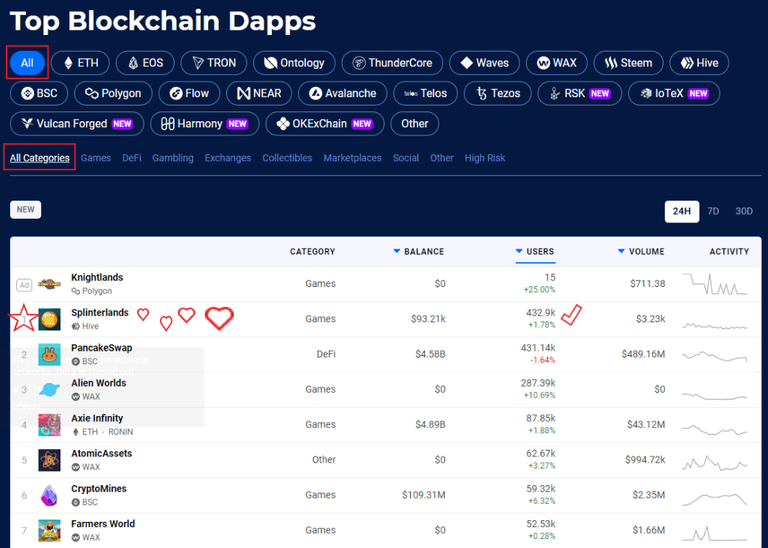Select the Farmers World dapp icon

point(49,530)
